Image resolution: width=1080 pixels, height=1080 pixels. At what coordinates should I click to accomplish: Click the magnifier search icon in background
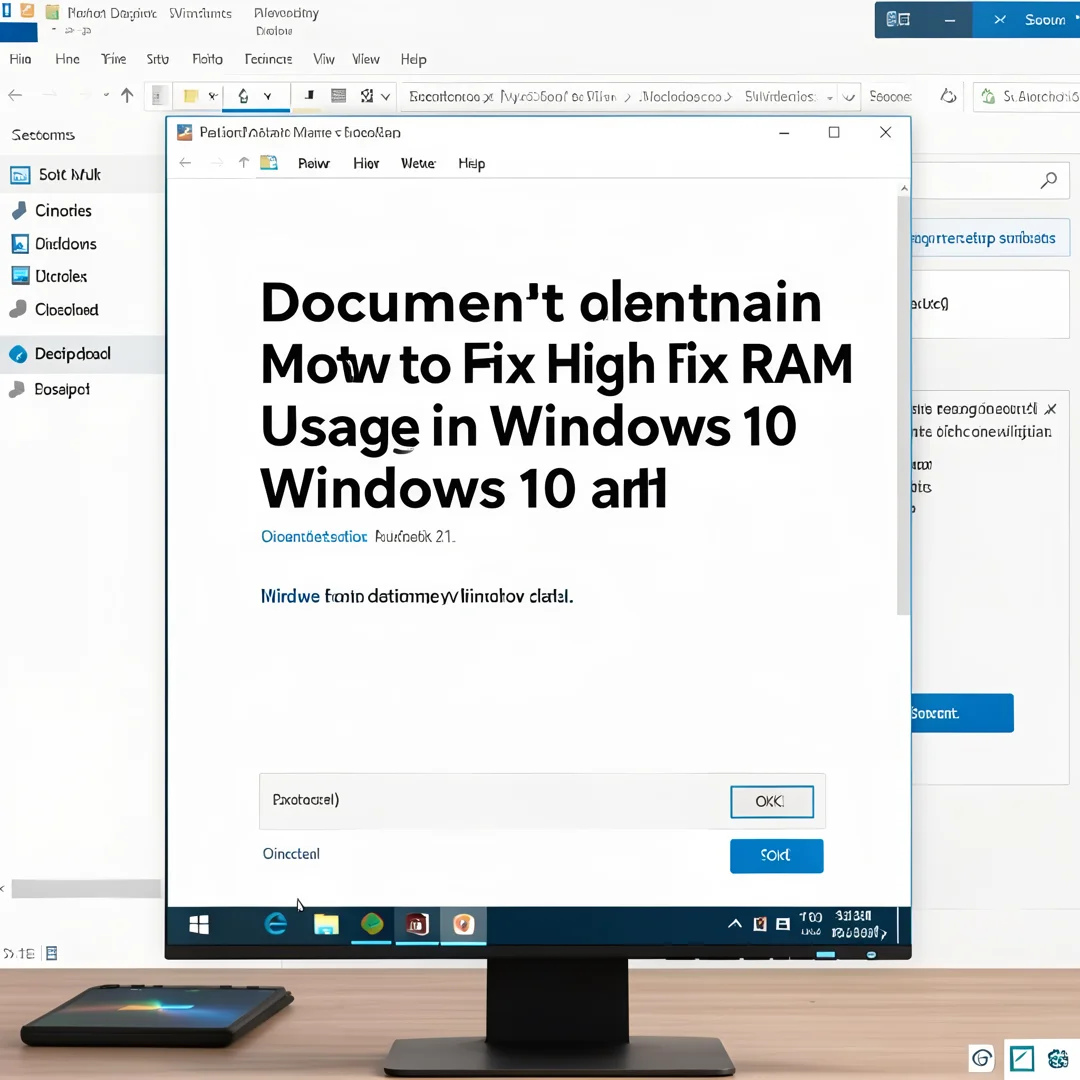[1048, 180]
